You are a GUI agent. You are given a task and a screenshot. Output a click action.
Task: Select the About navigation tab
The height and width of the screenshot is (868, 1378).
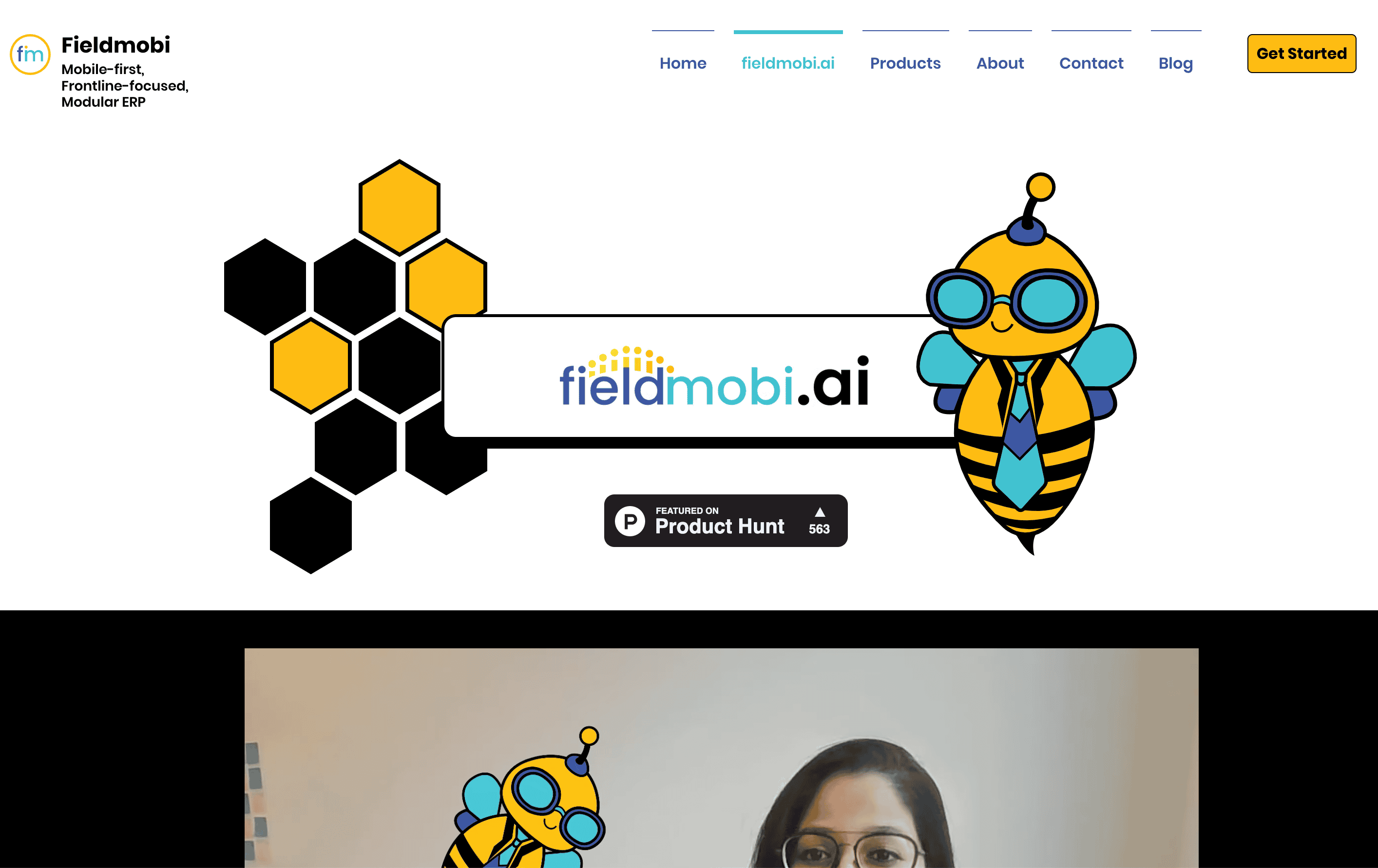pos(1000,63)
